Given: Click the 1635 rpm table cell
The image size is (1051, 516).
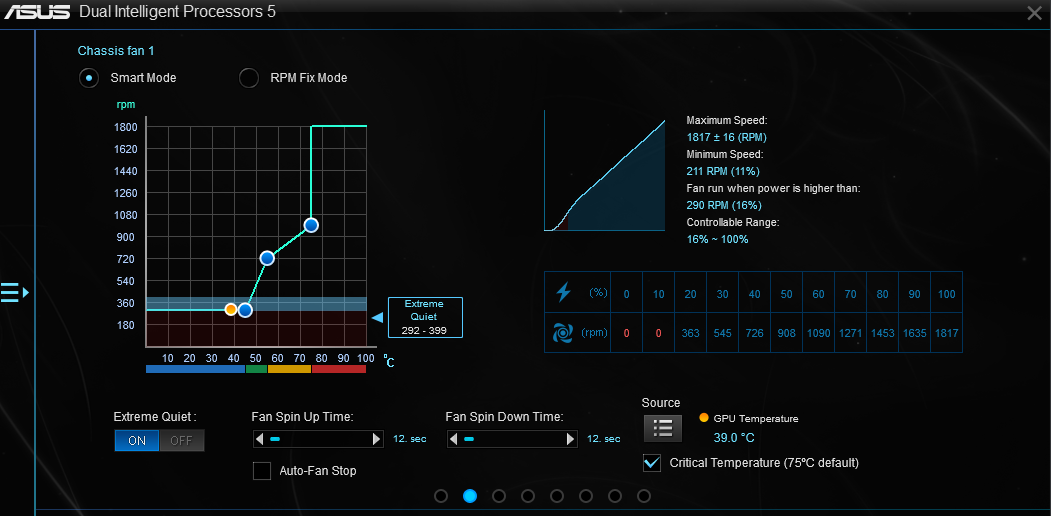Looking at the screenshot, I should 915,332.
